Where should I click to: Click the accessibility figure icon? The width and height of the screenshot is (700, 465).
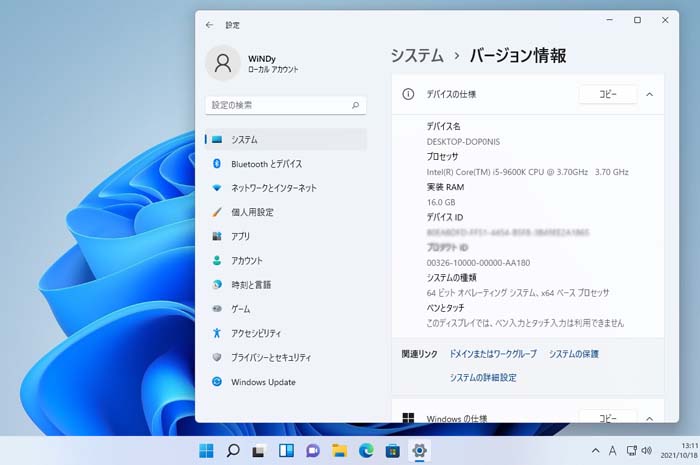pyautogui.click(x=217, y=333)
